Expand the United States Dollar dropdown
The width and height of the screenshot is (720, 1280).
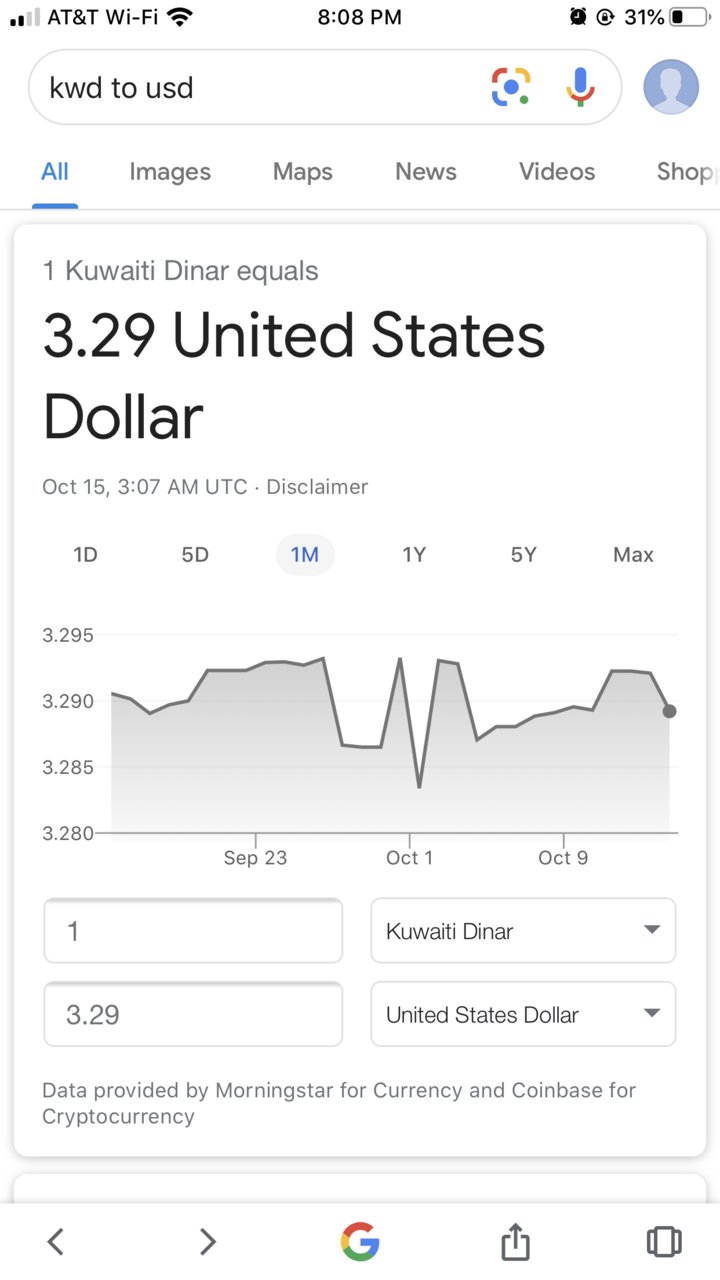pyautogui.click(x=523, y=1014)
